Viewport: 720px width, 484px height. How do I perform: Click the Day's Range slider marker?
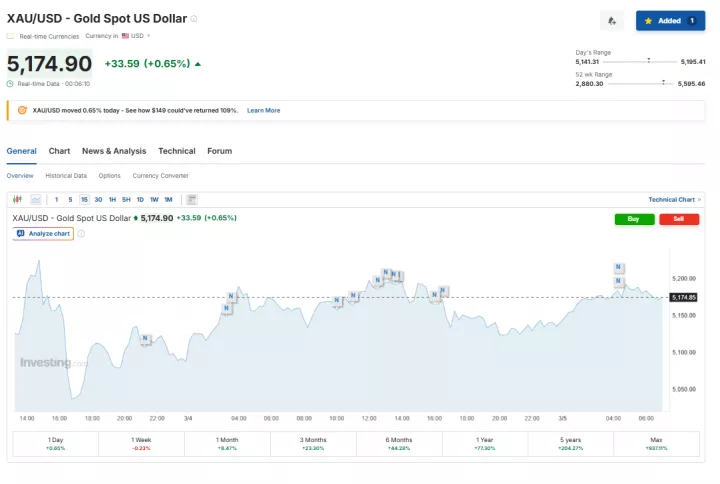click(649, 61)
